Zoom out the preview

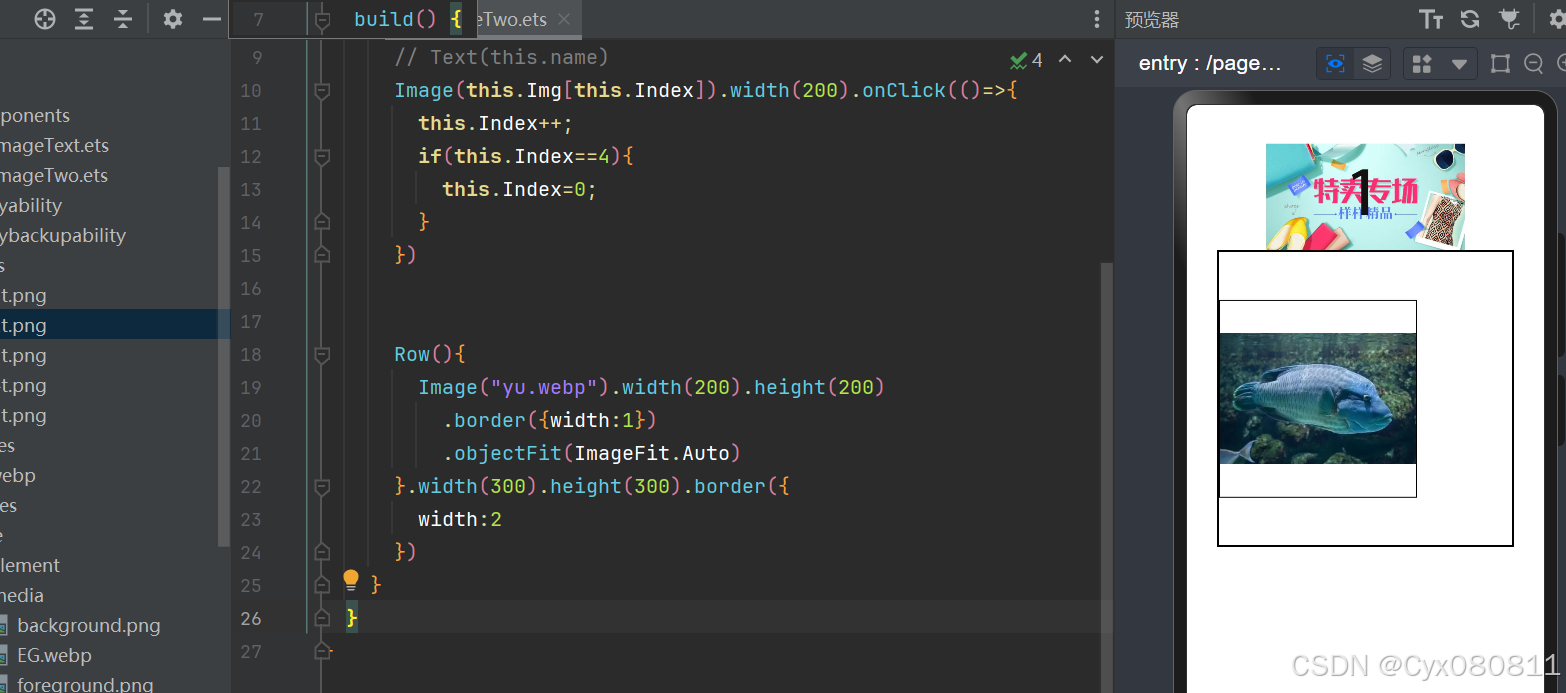point(1533,64)
